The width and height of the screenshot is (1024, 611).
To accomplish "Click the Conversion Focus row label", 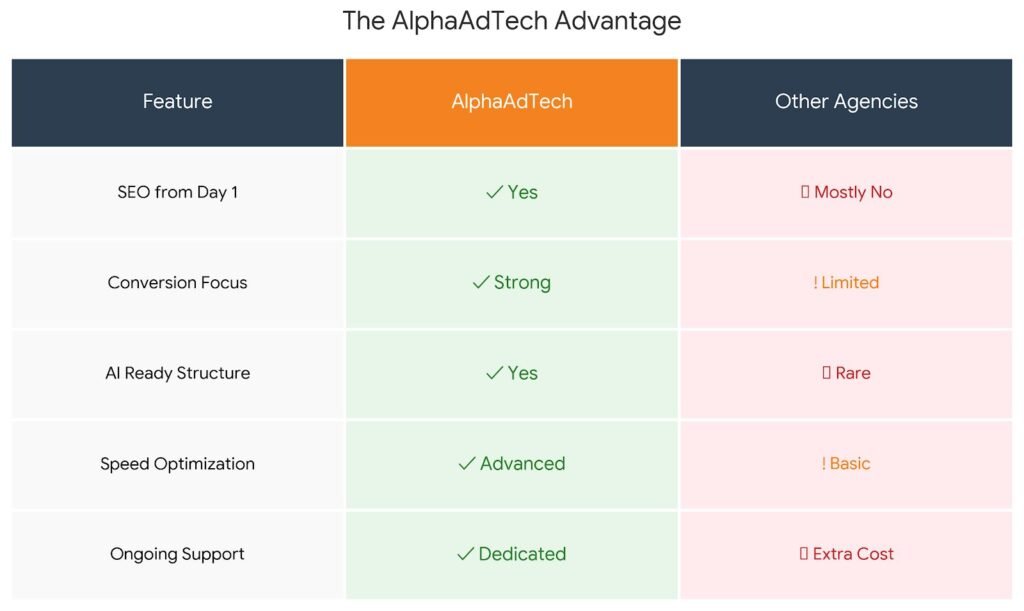I will point(177,283).
